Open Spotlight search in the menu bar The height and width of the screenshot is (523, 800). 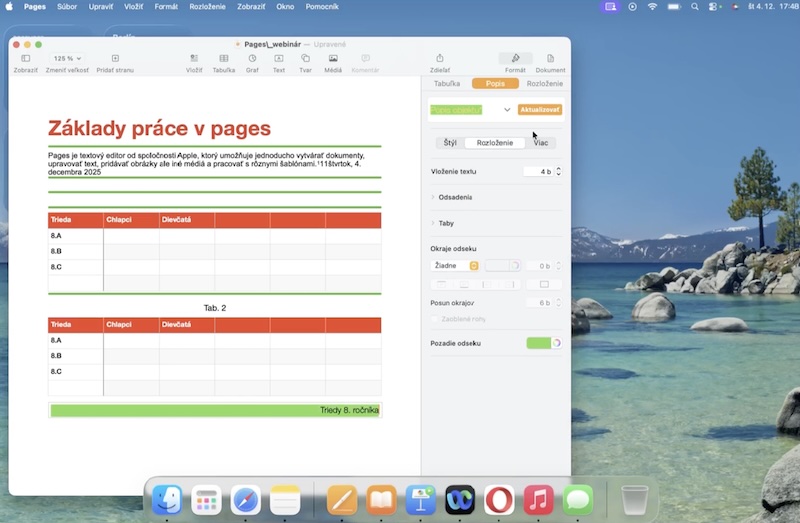(x=694, y=7)
